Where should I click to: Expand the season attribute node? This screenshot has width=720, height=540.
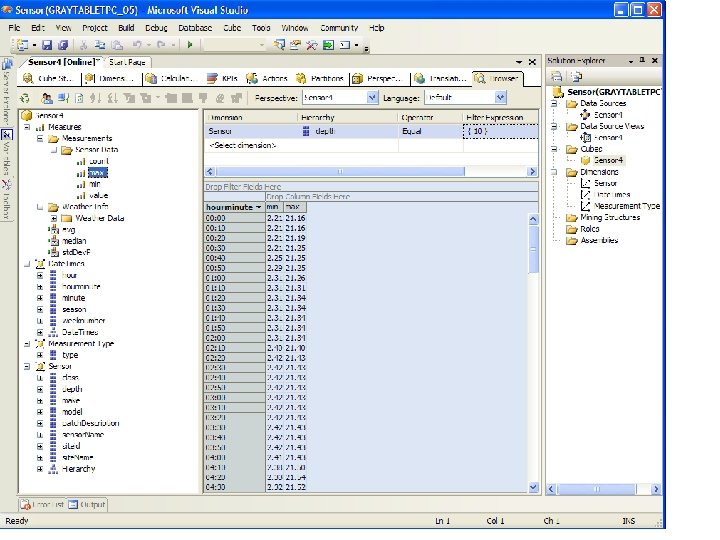click(x=40, y=310)
